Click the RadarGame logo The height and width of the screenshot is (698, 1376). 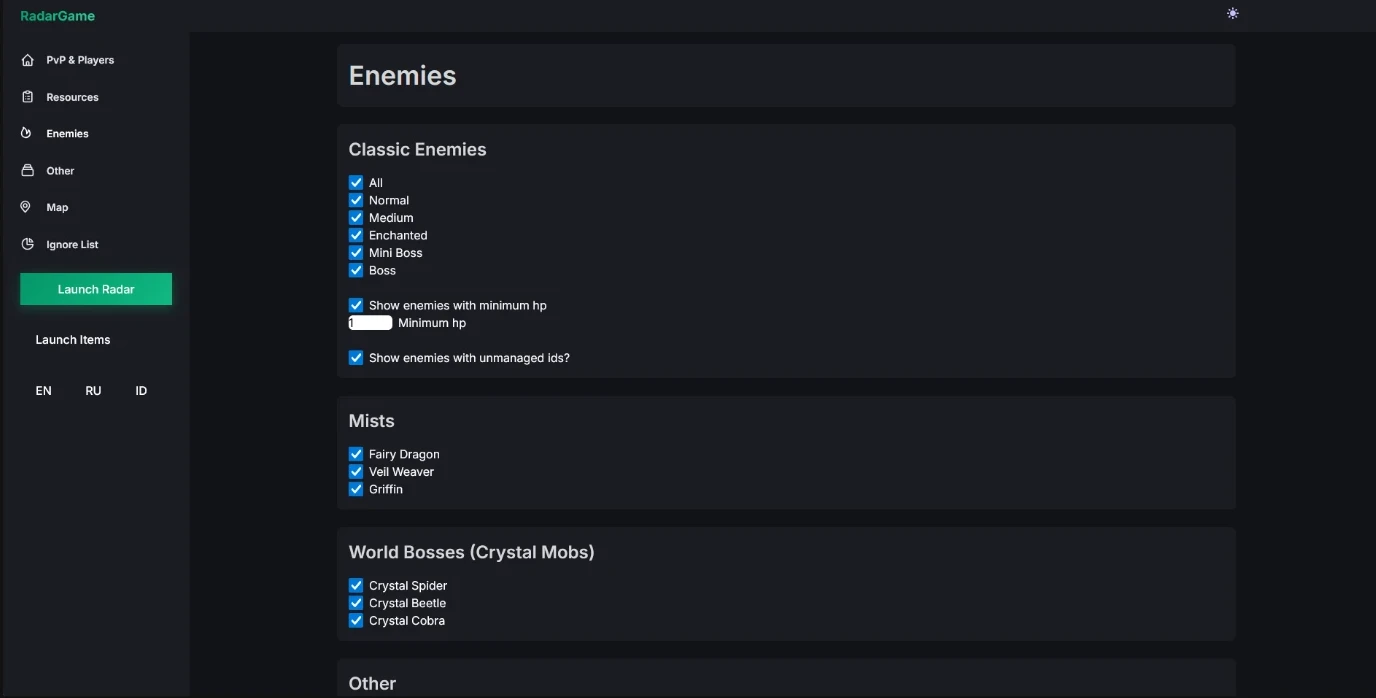click(x=58, y=16)
